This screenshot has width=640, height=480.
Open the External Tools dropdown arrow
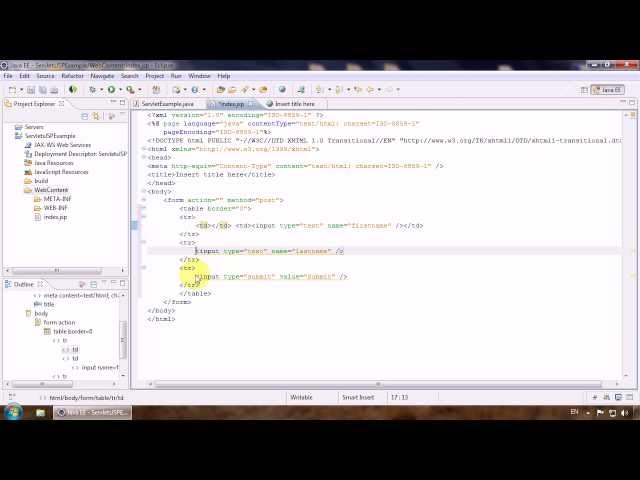(x=140, y=90)
